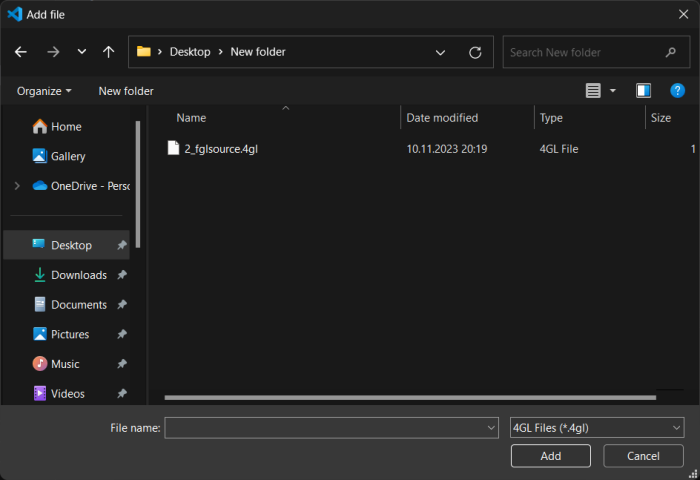Refresh the New folder listing
Viewport: 700px width, 480px height.
pos(475,52)
